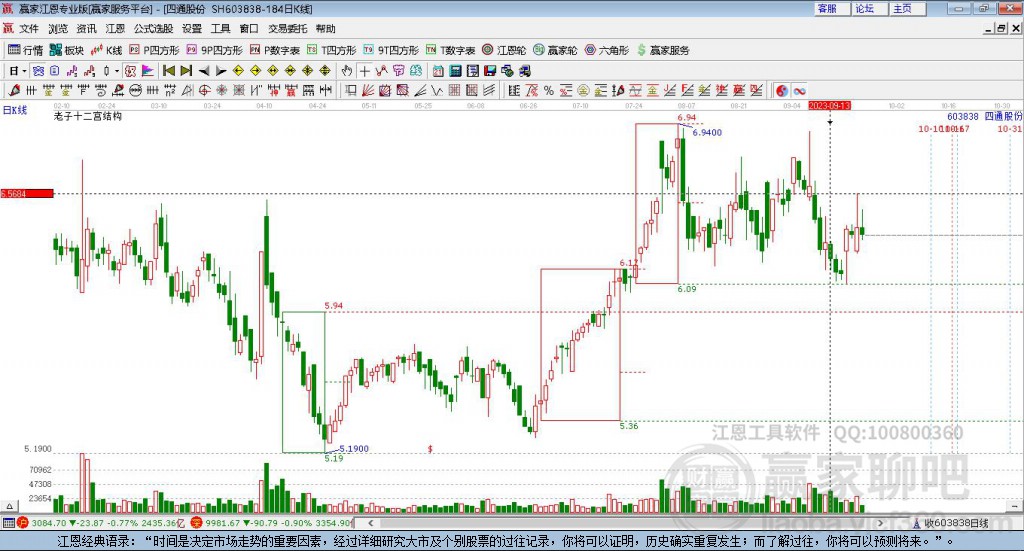Open the 行情 market quotes view

tap(25, 50)
